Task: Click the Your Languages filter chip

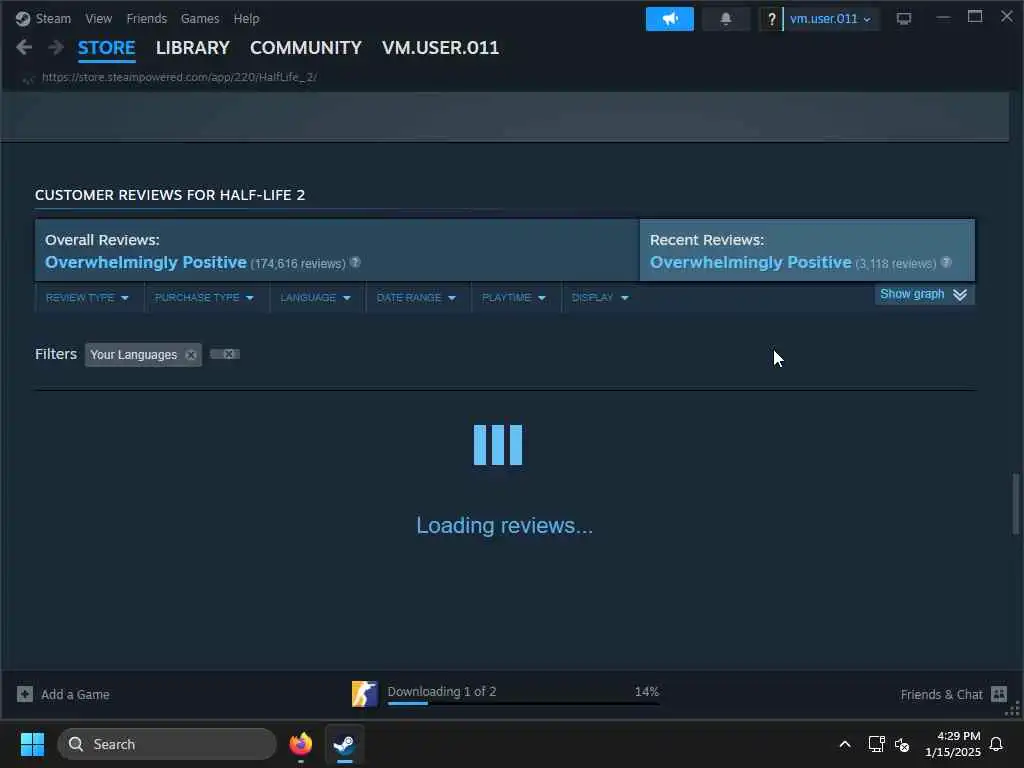Action: [x=143, y=355]
